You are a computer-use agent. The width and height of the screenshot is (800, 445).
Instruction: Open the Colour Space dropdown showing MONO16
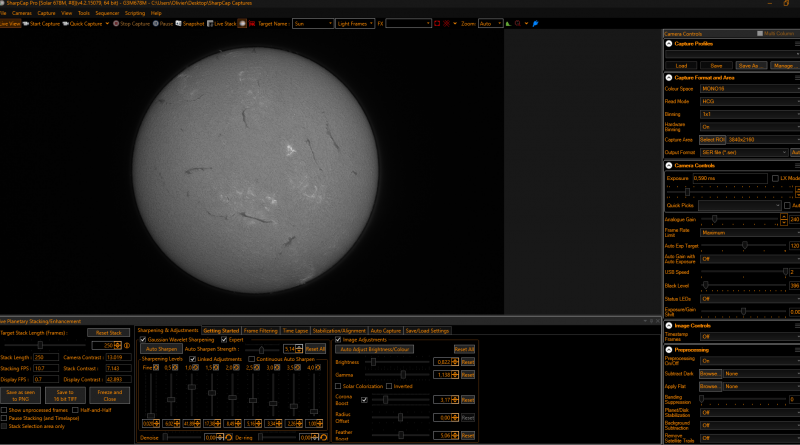point(750,89)
